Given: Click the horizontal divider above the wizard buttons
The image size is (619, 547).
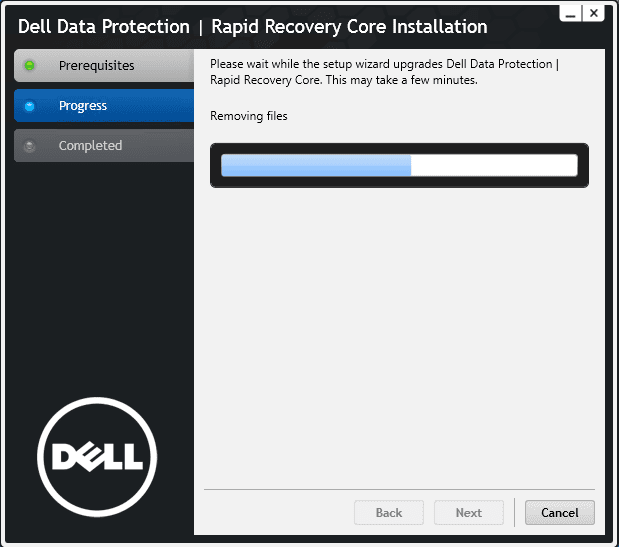Looking at the screenshot, I should (x=399, y=489).
